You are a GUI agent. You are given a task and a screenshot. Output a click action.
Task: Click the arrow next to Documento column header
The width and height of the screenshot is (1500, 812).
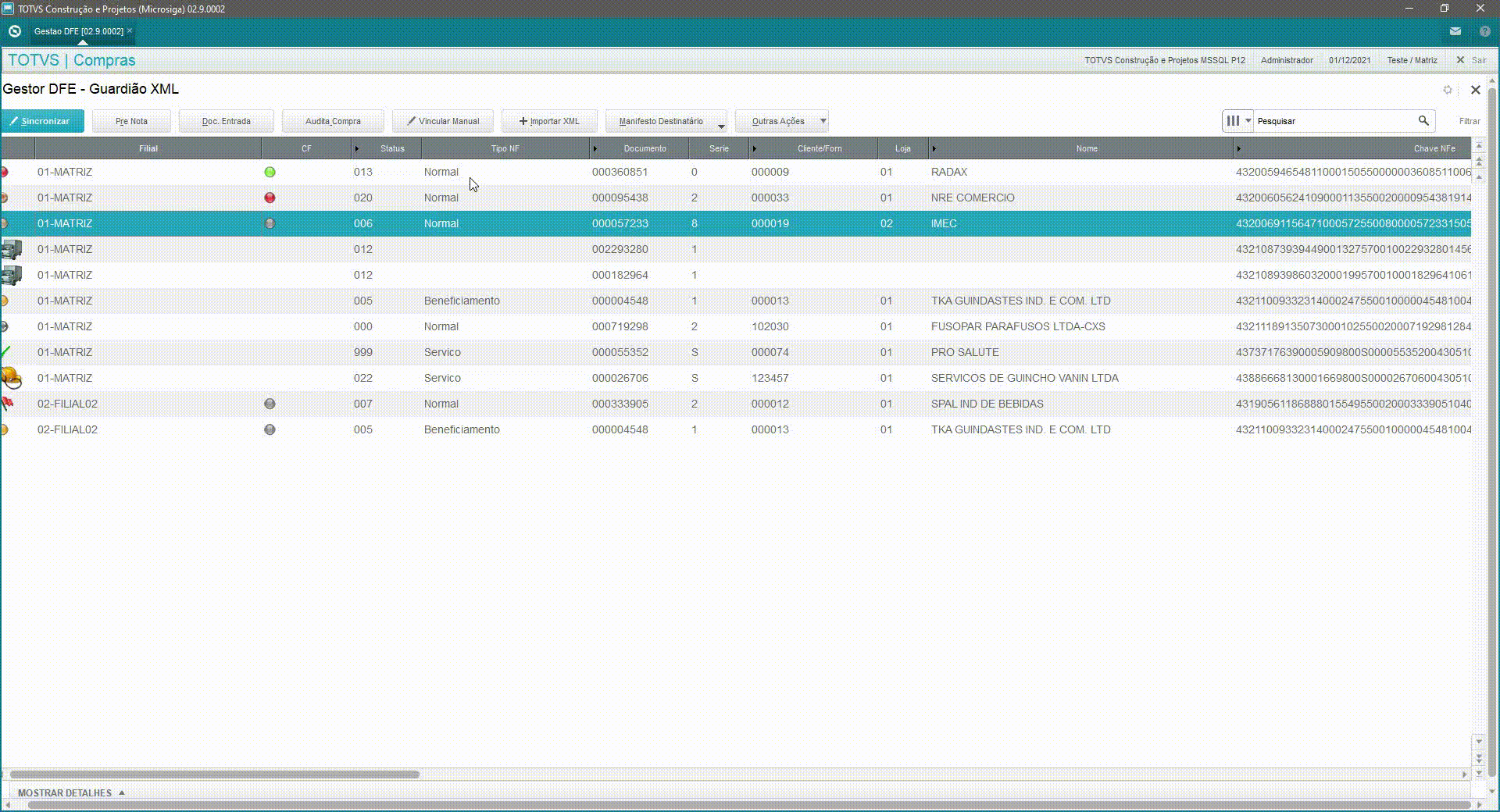pyautogui.click(x=595, y=148)
